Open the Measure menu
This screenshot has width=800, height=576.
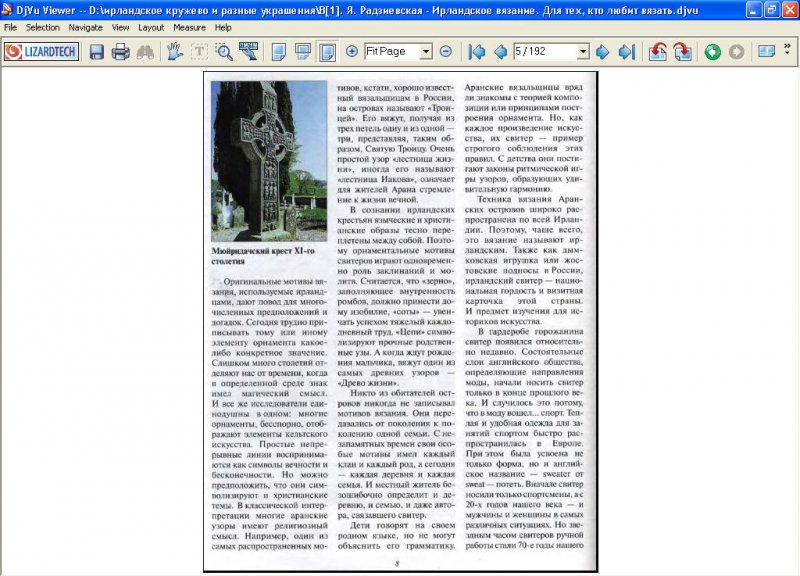pos(189,28)
